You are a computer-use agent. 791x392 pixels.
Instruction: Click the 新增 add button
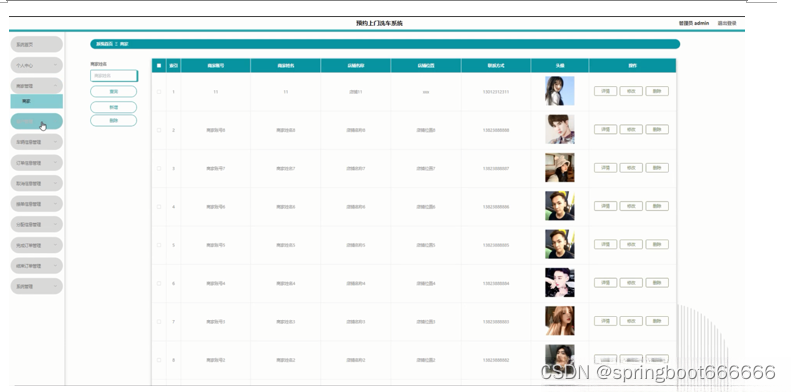coord(114,107)
